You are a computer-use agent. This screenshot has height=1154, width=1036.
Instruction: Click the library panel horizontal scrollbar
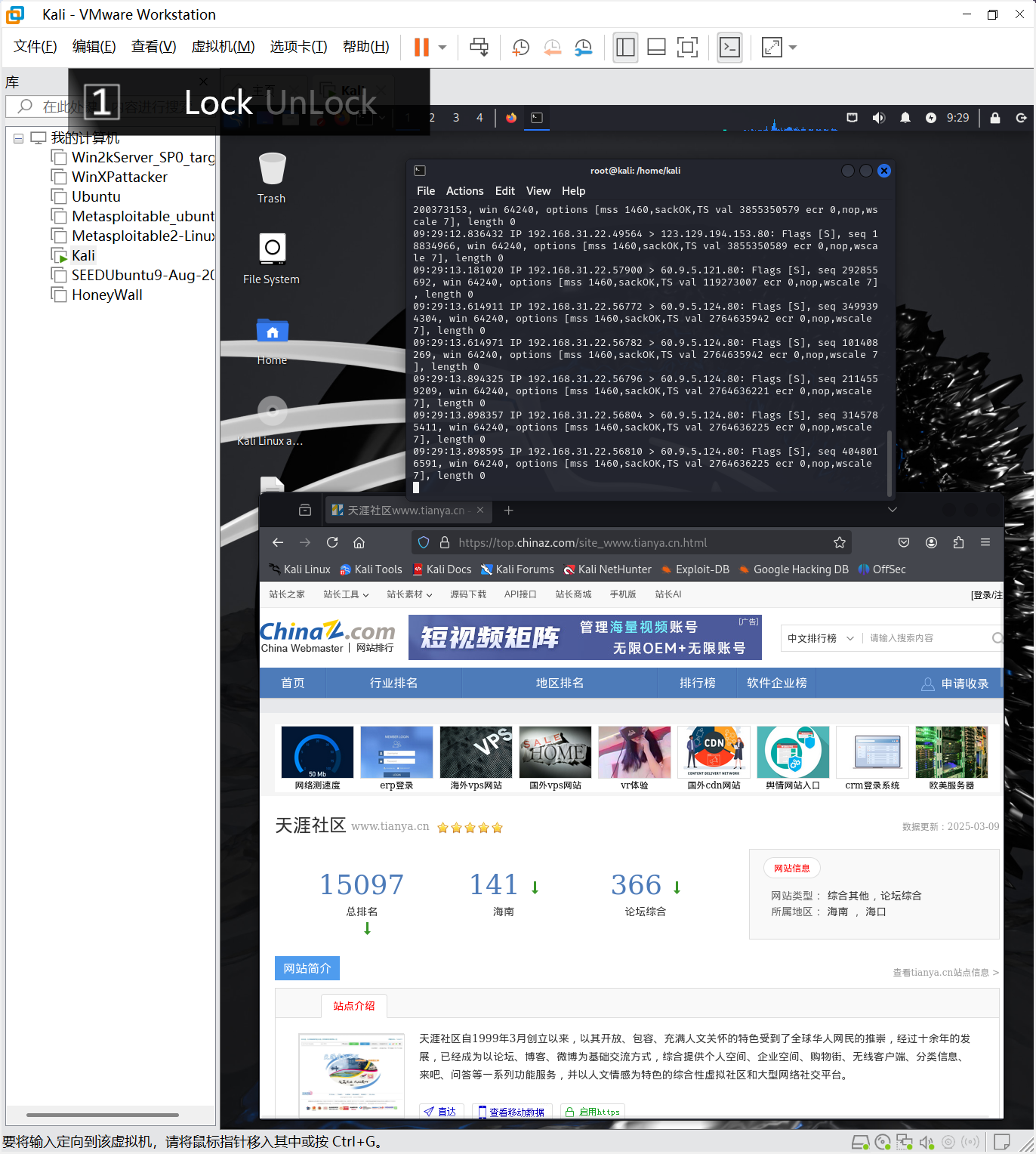tap(103, 1115)
